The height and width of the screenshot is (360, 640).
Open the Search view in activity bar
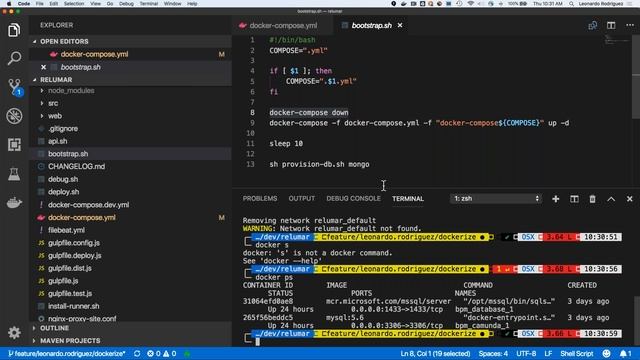[14, 58]
